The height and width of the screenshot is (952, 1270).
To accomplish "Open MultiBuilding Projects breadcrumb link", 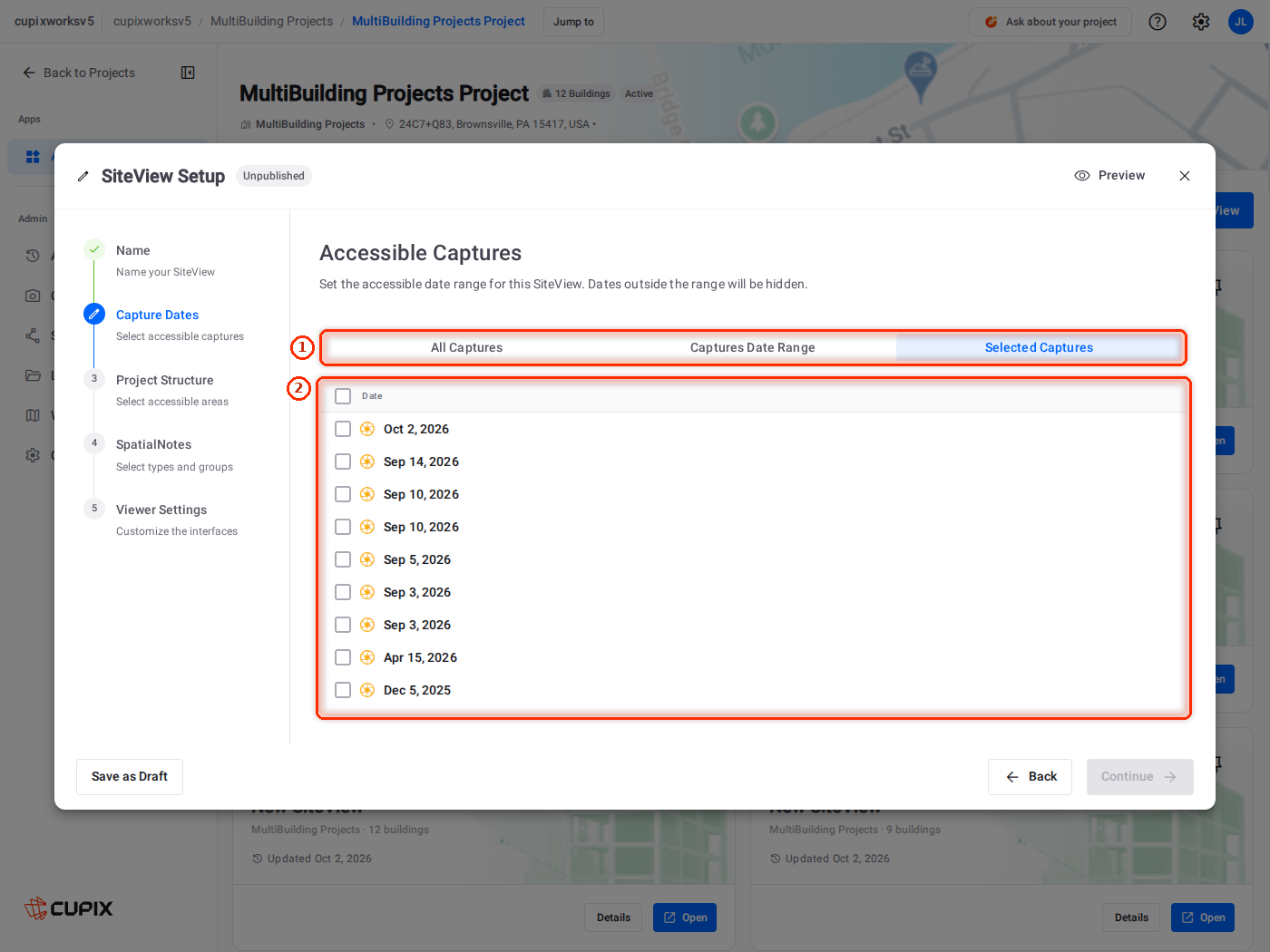I will 271,21.
